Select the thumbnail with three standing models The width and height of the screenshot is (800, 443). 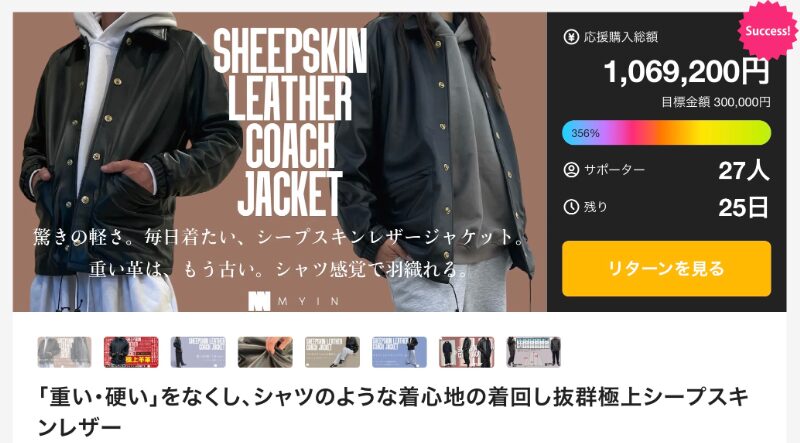tap(466, 352)
